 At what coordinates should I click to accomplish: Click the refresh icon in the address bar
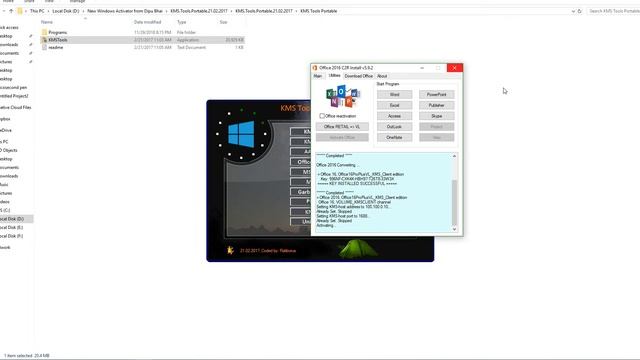click(580, 11)
